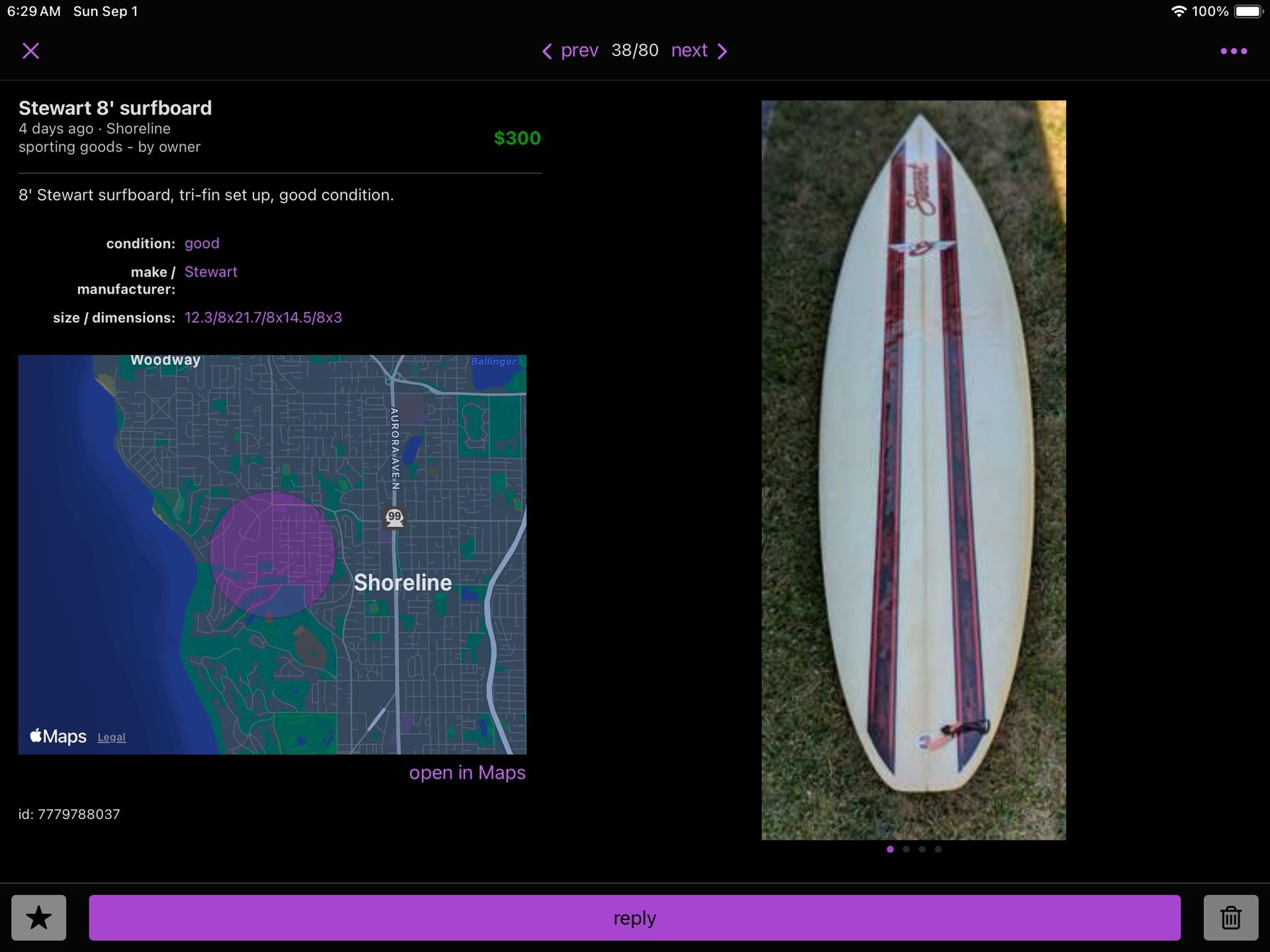
Task: Tap the purple location circle on map
Action: [x=273, y=555]
